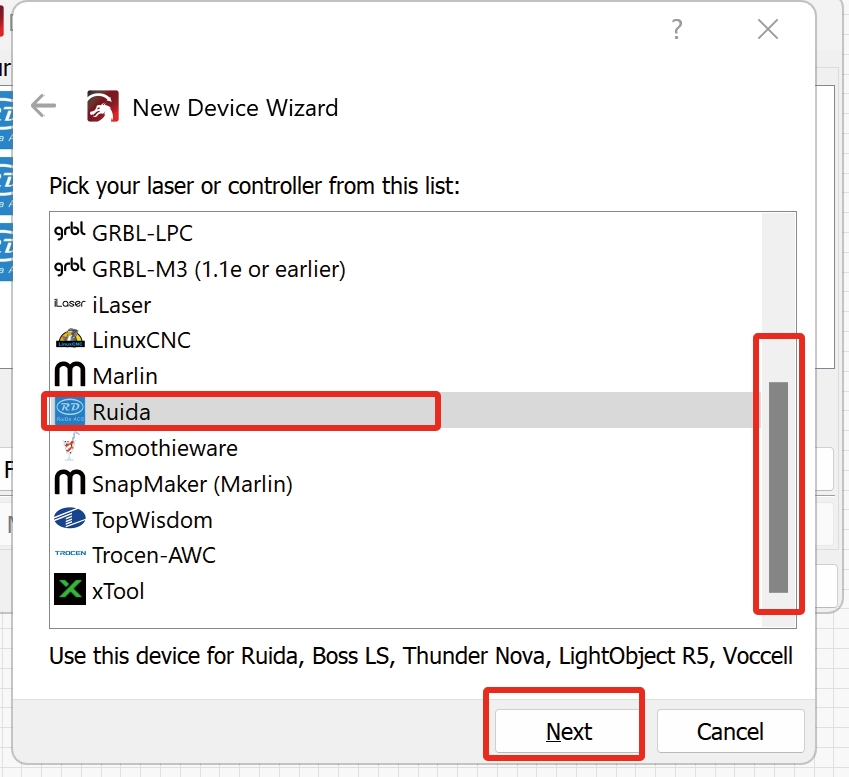This screenshot has height=777, width=849.
Task: Click the device list scrollbar thumb
Action: (x=778, y=487)
